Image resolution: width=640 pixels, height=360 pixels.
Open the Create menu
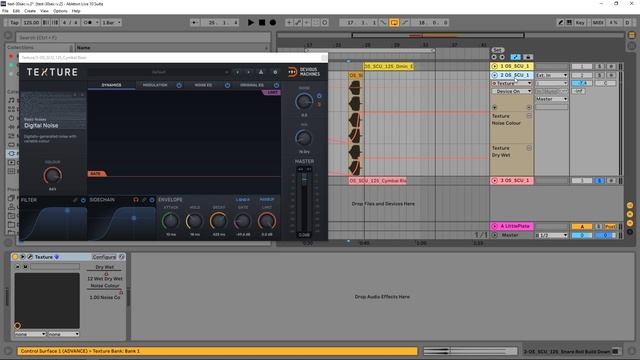click(30, 11)
